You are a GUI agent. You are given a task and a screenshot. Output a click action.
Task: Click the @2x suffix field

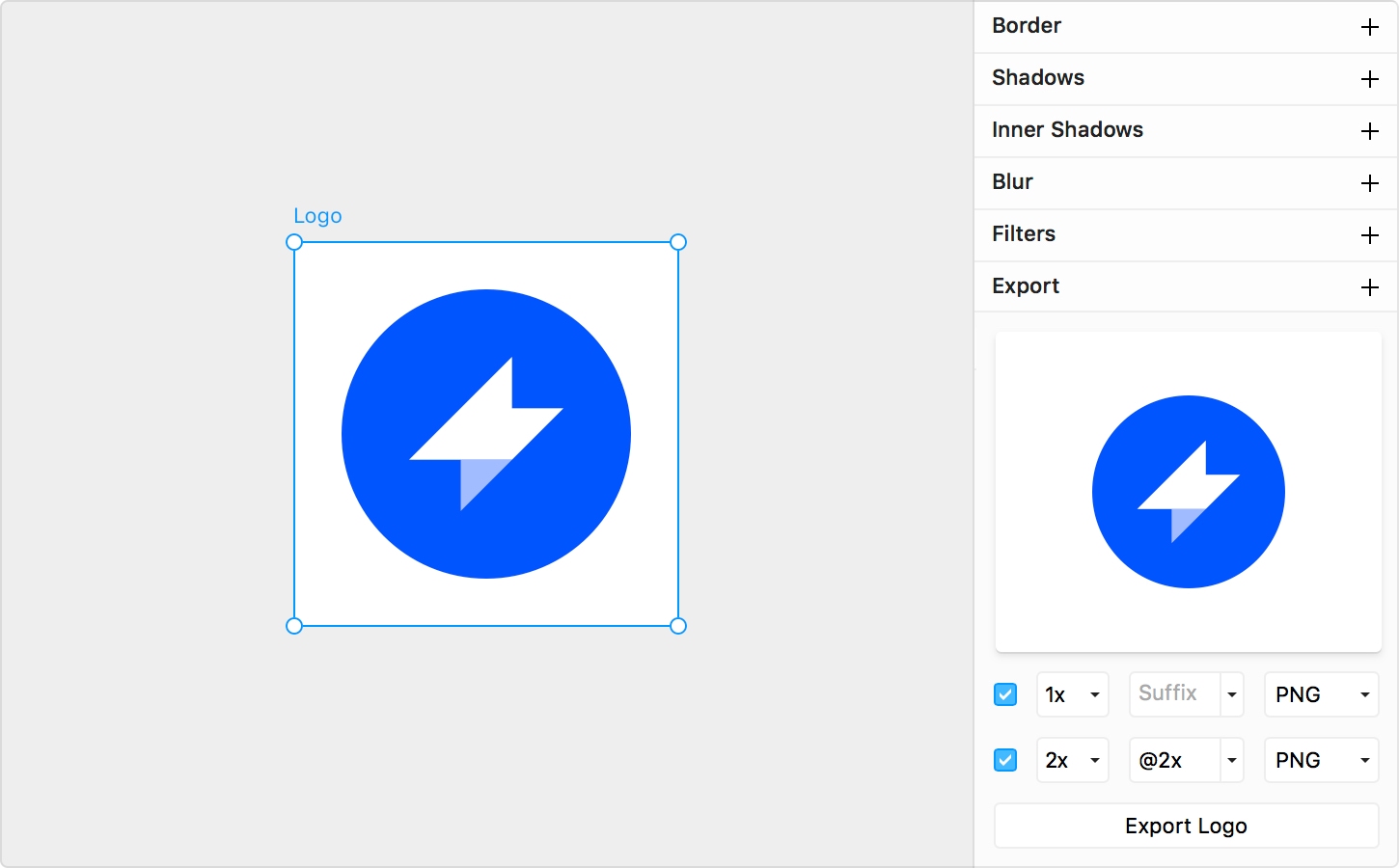pos(1175,760)
